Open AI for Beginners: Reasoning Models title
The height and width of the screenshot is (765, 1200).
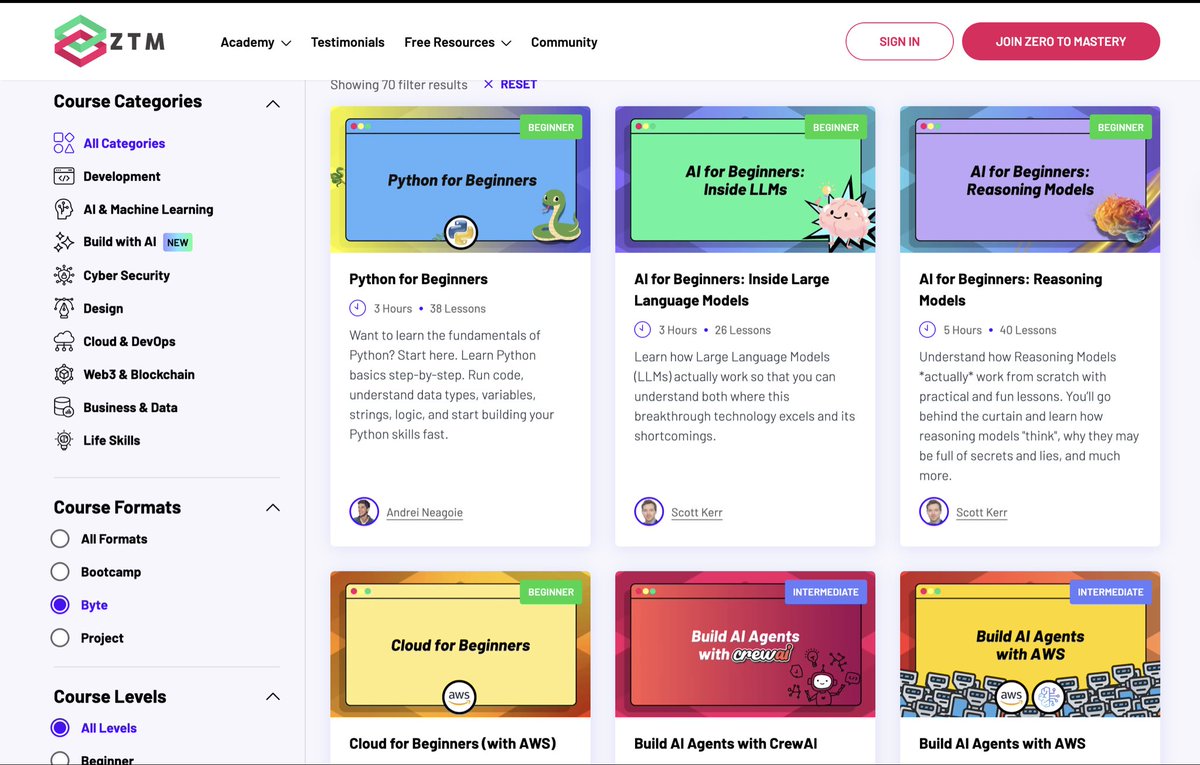point(1010,290)
